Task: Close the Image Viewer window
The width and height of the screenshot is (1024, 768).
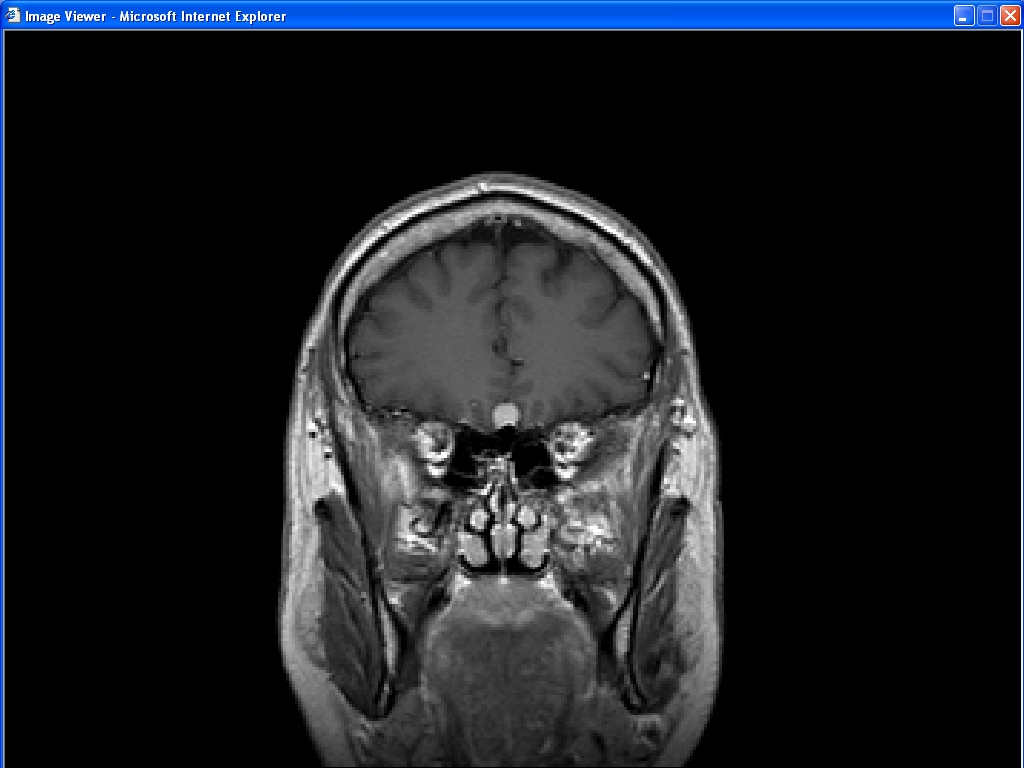Action: [1010, 16]
